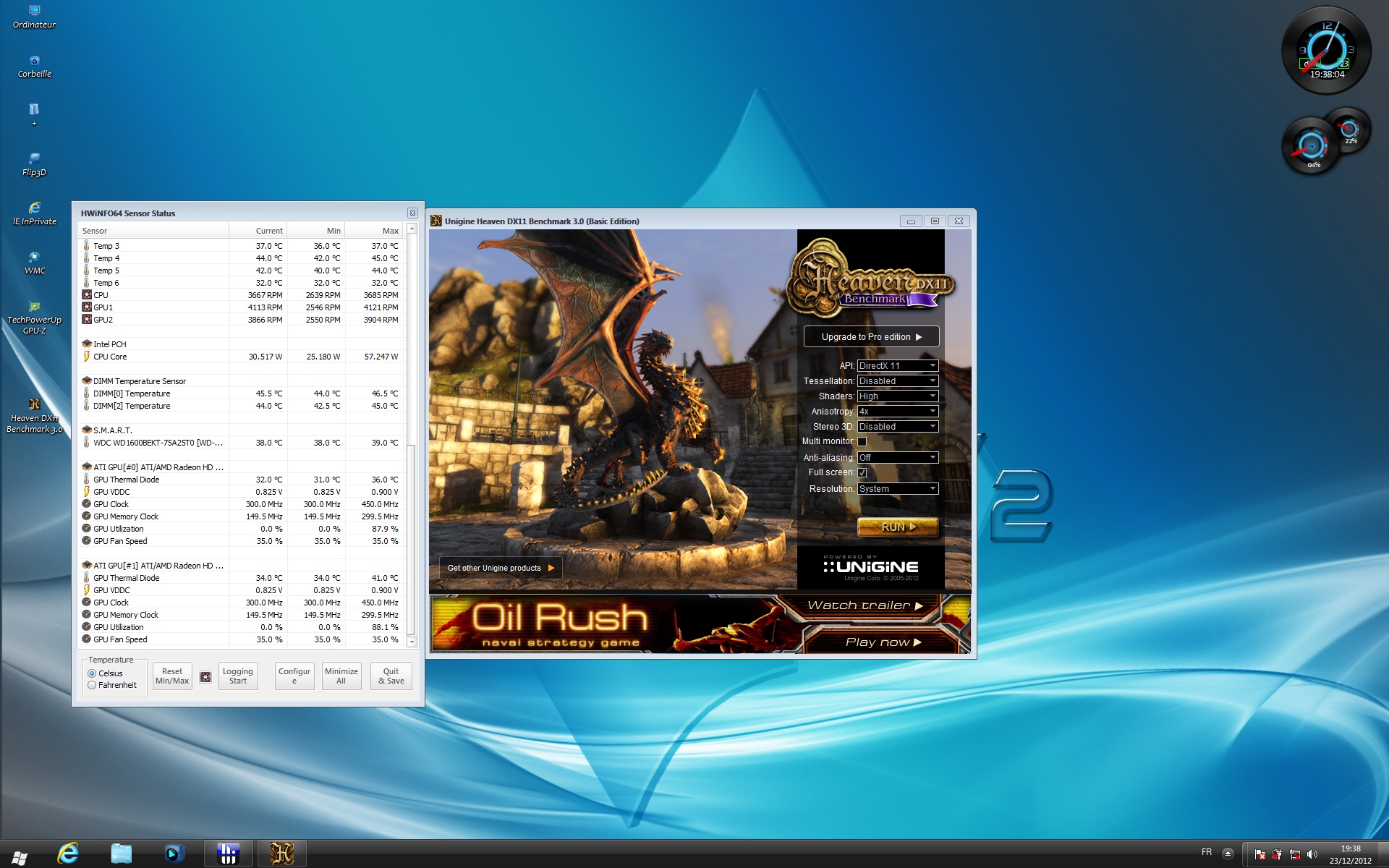Image resolution: width=1389 pixels, height=868 pixels.
Task: Click the Max column header
Action: [373, 231]
